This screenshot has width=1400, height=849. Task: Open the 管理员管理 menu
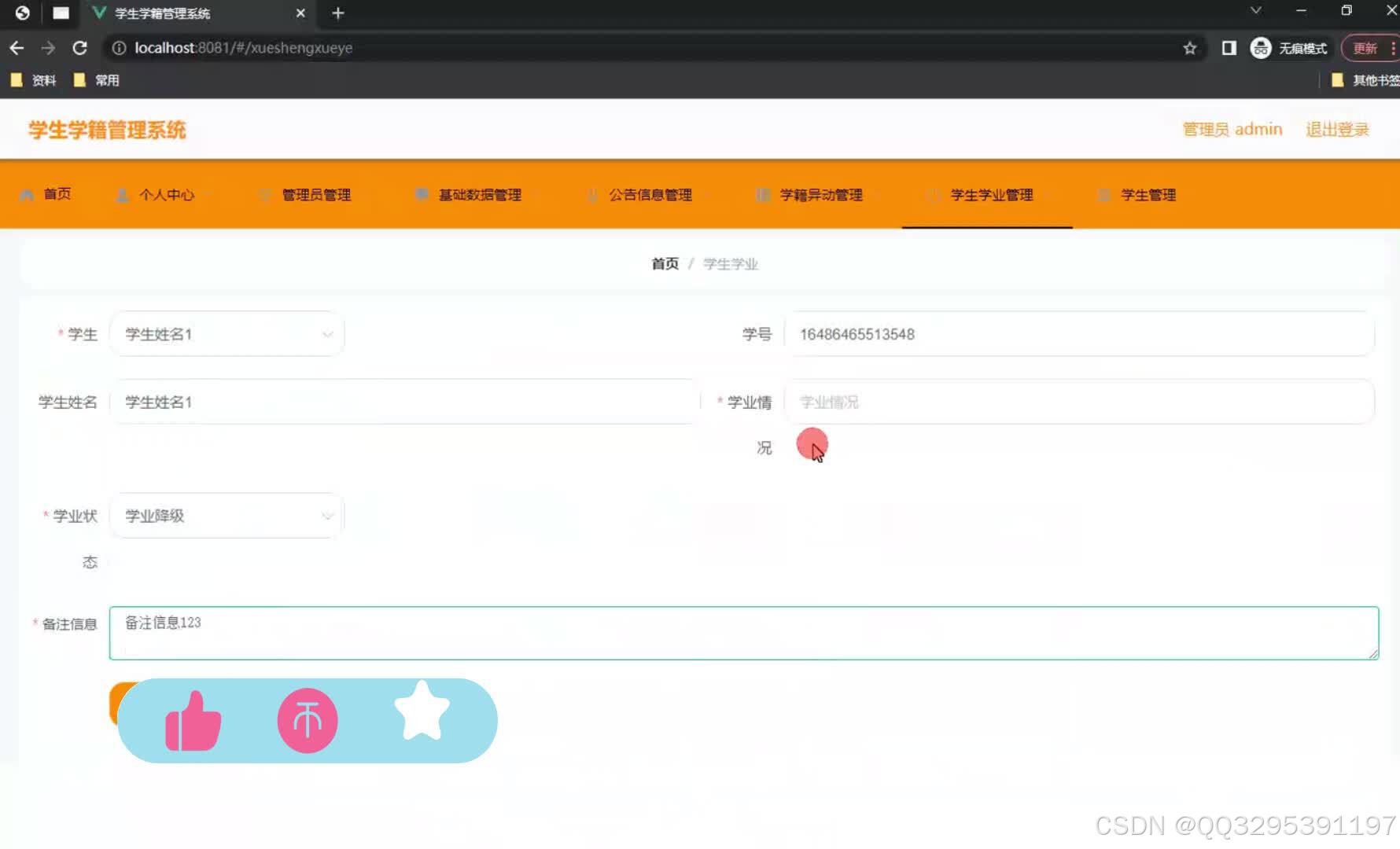tap(306, 195)
